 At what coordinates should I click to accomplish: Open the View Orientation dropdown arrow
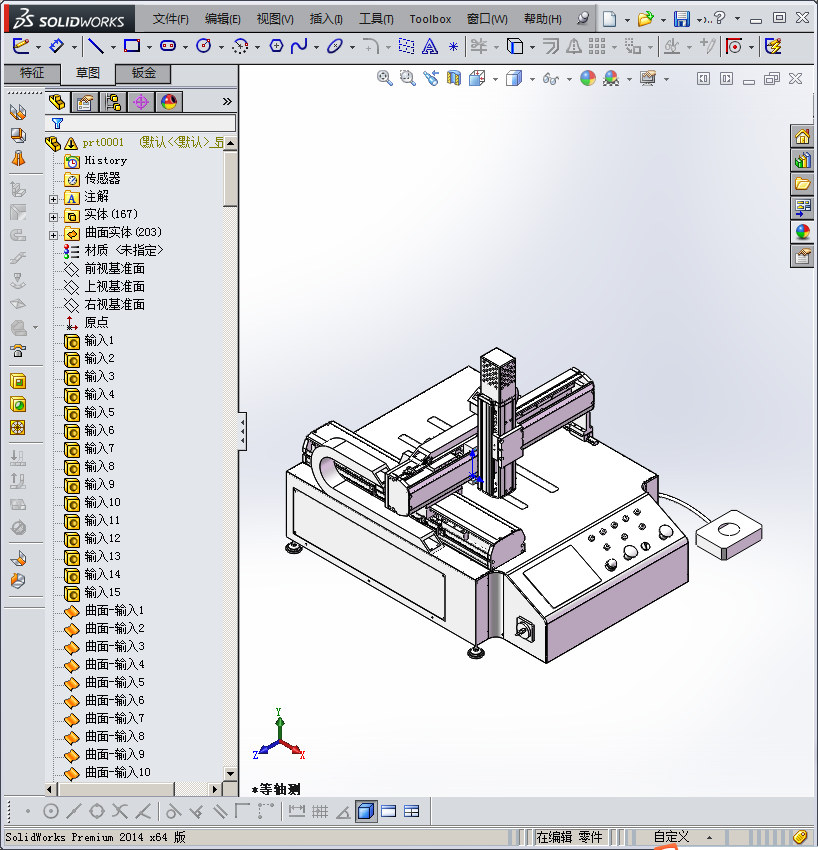(495, 80)
